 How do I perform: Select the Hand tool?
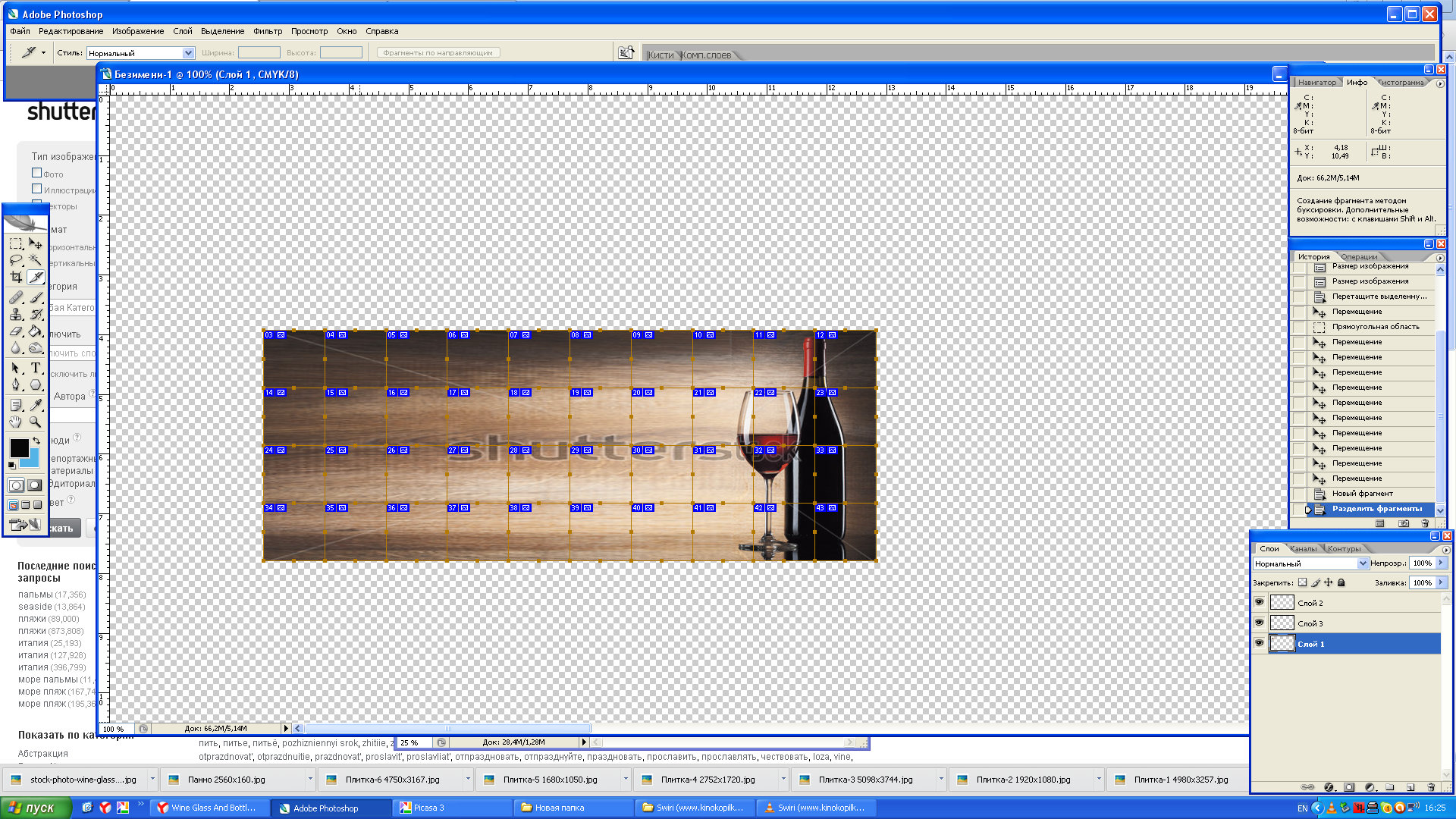coord(16,422)
